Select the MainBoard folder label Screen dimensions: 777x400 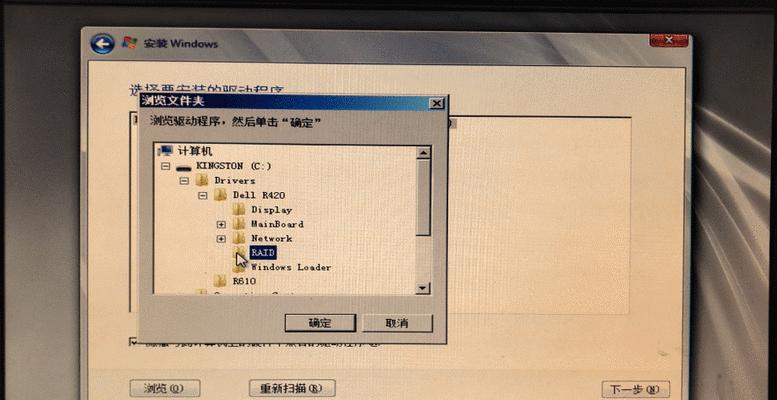277,224
